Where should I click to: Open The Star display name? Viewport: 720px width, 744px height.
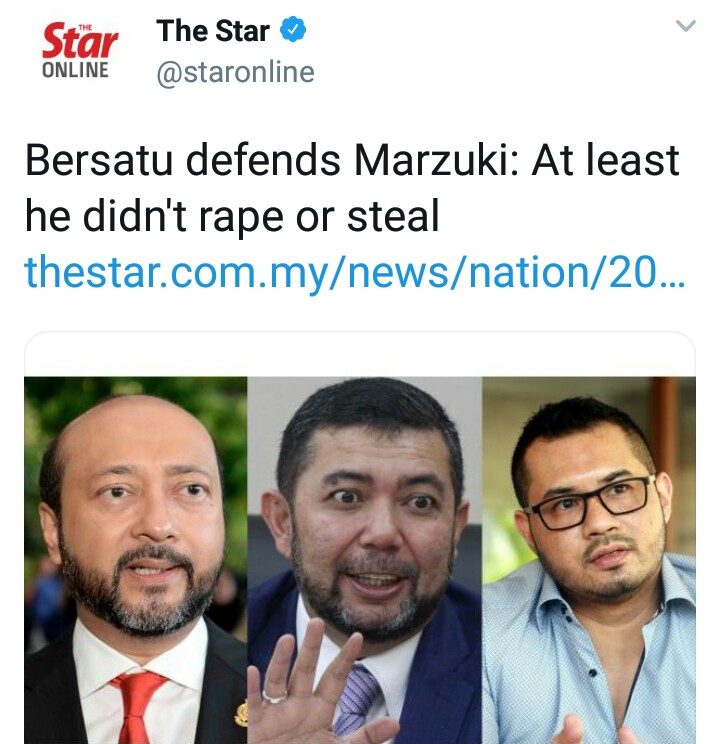213,31
